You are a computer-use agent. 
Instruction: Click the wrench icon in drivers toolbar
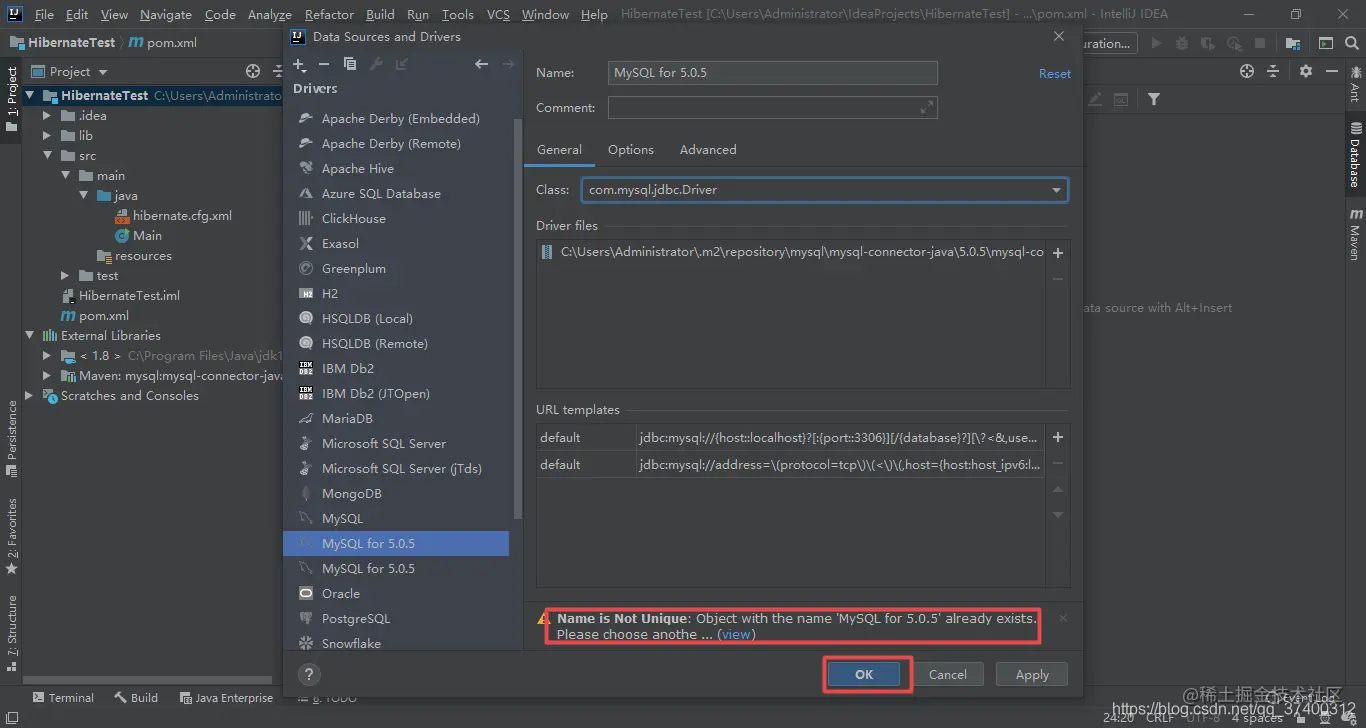[376, 64]
